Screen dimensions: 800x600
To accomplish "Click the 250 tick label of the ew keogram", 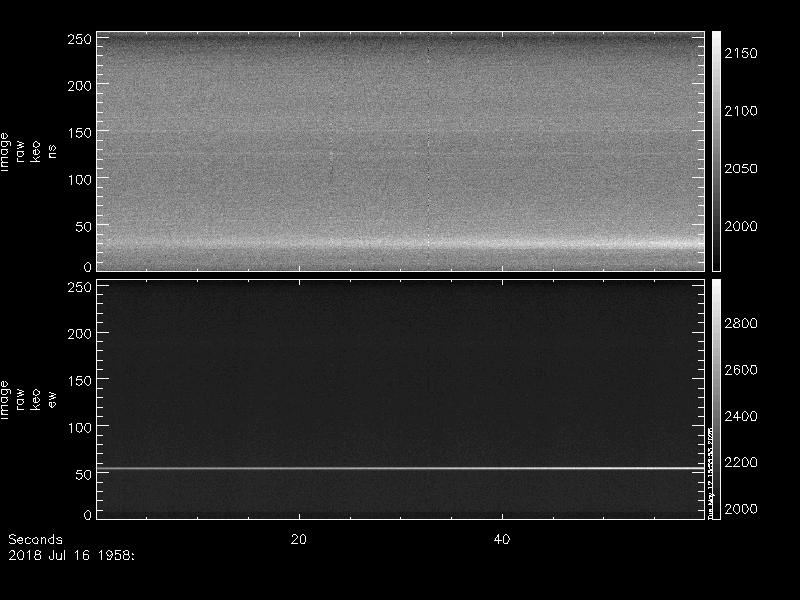I will (80, 287).
